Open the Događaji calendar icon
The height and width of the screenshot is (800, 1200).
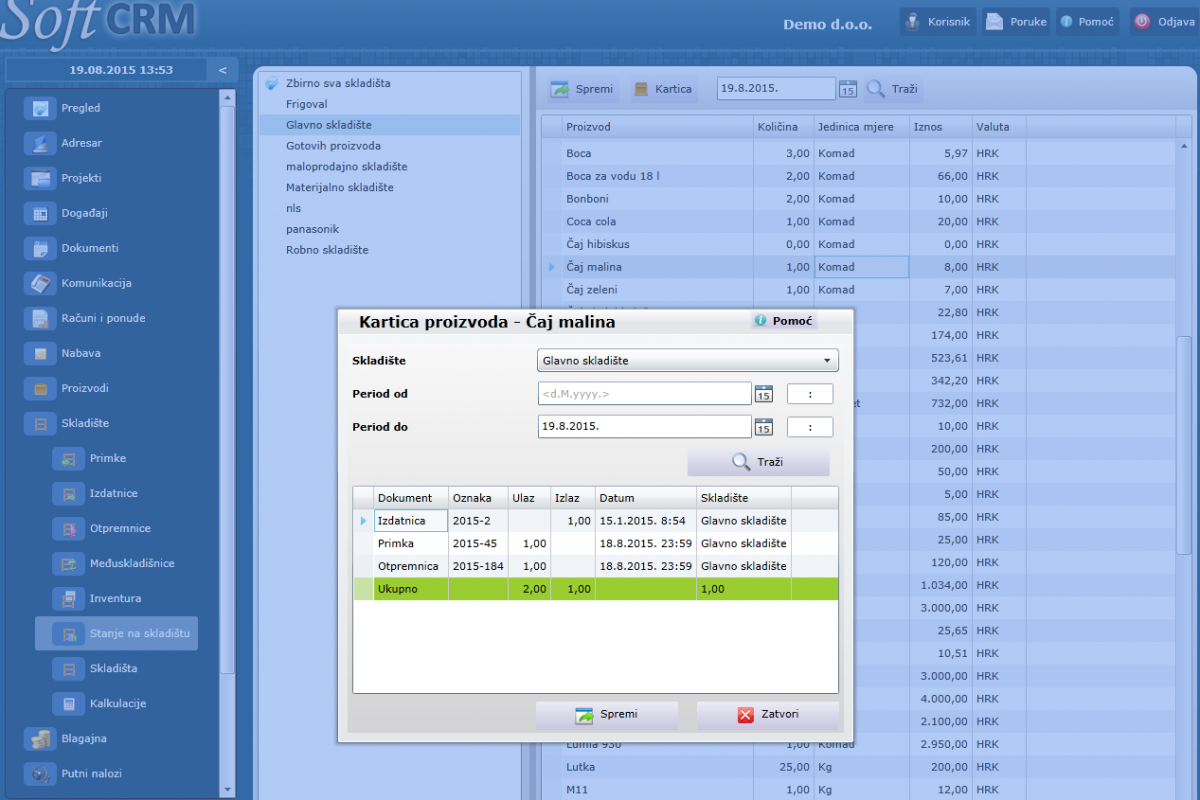[40, 213]
